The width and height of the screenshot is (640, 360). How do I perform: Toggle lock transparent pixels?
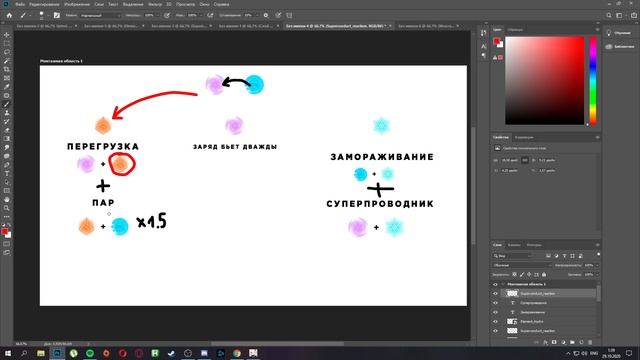(x=514, y=275)
